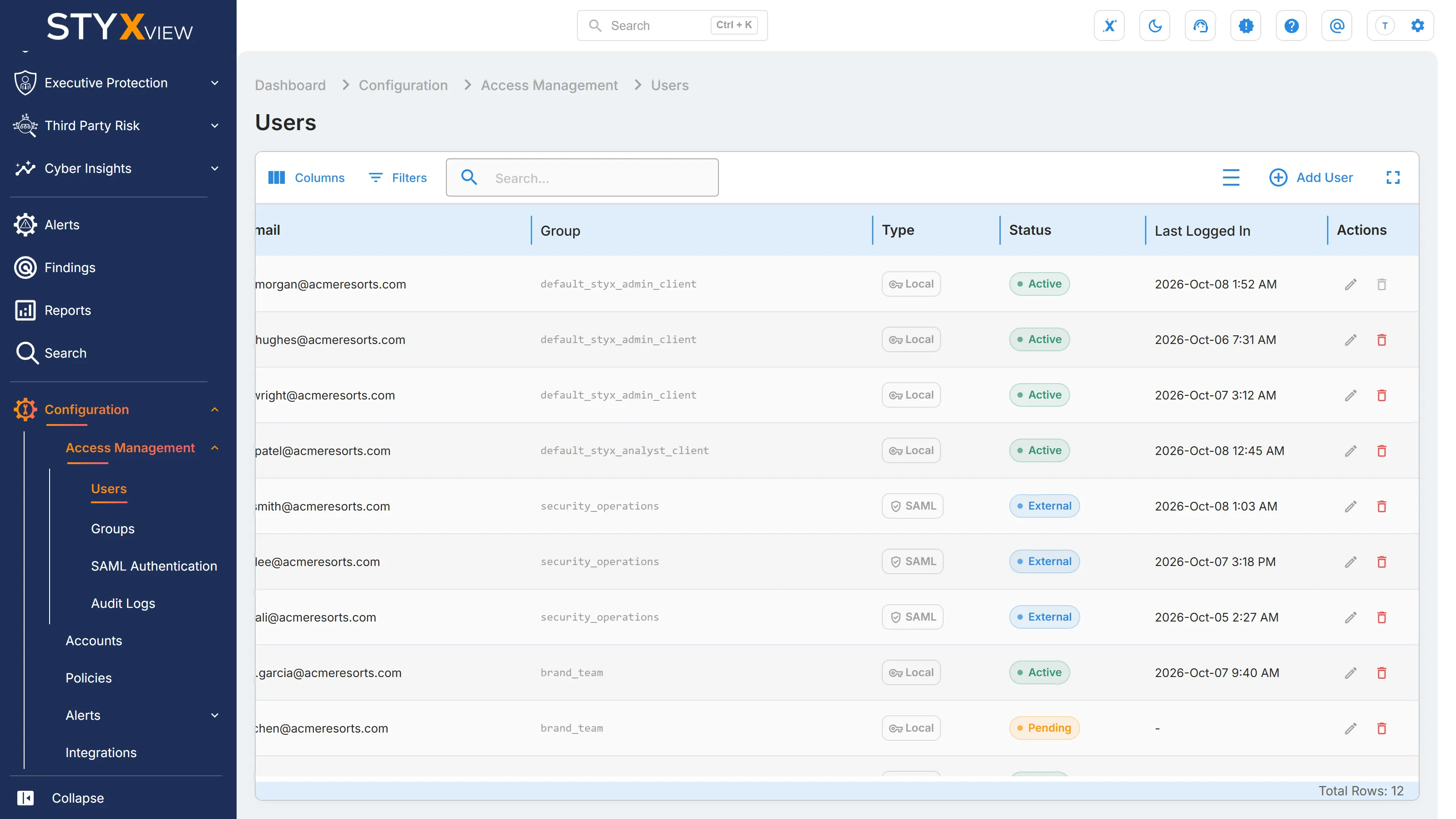The image size is (1456, 819).
Task: Click the users table search field
Action: 582,177
